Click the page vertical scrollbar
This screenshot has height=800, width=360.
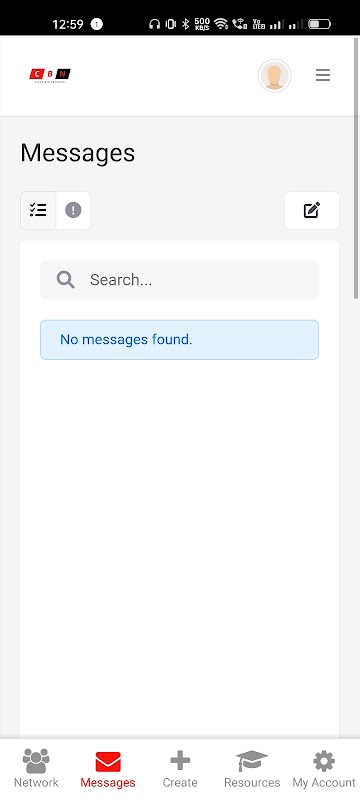click(356, 168)
